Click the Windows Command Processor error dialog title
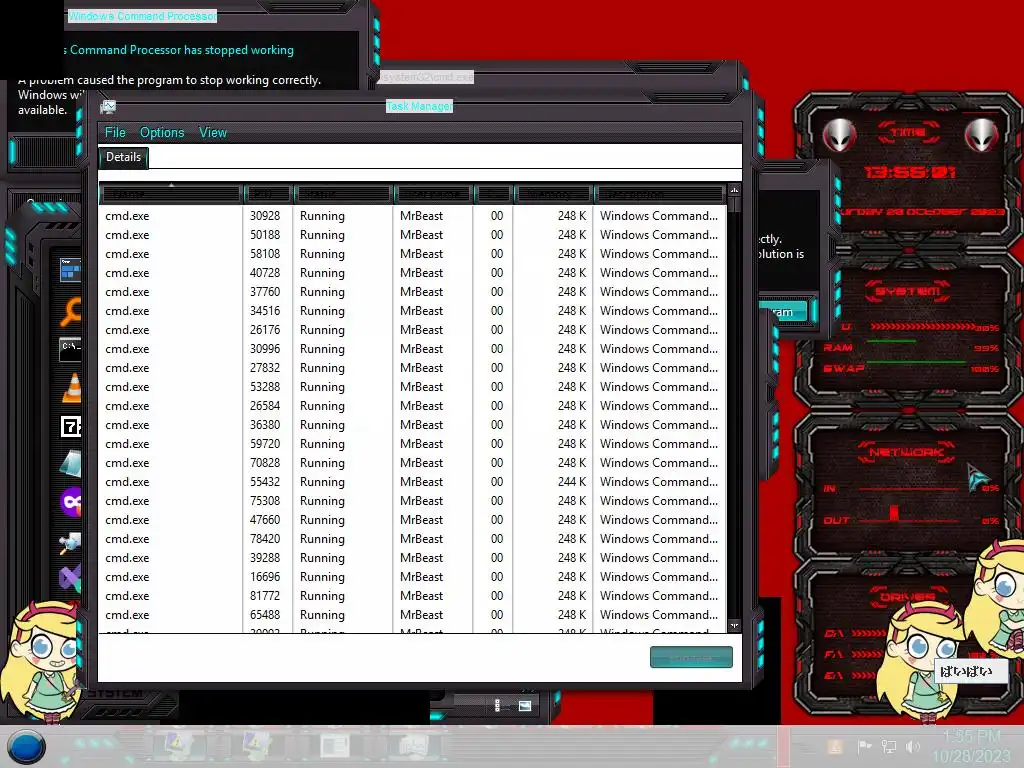 pos(142,16)
